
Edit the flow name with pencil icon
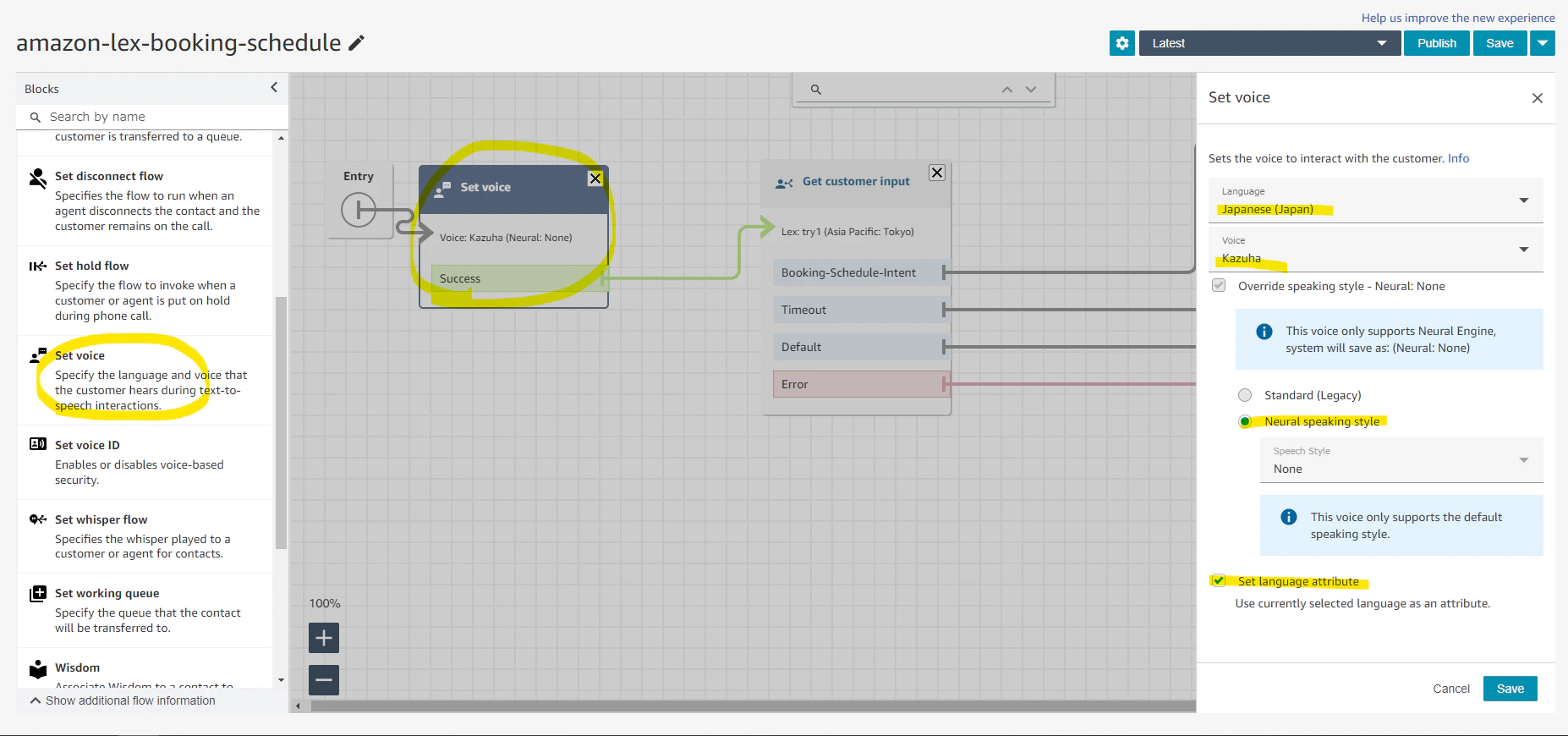coord(357,42)
